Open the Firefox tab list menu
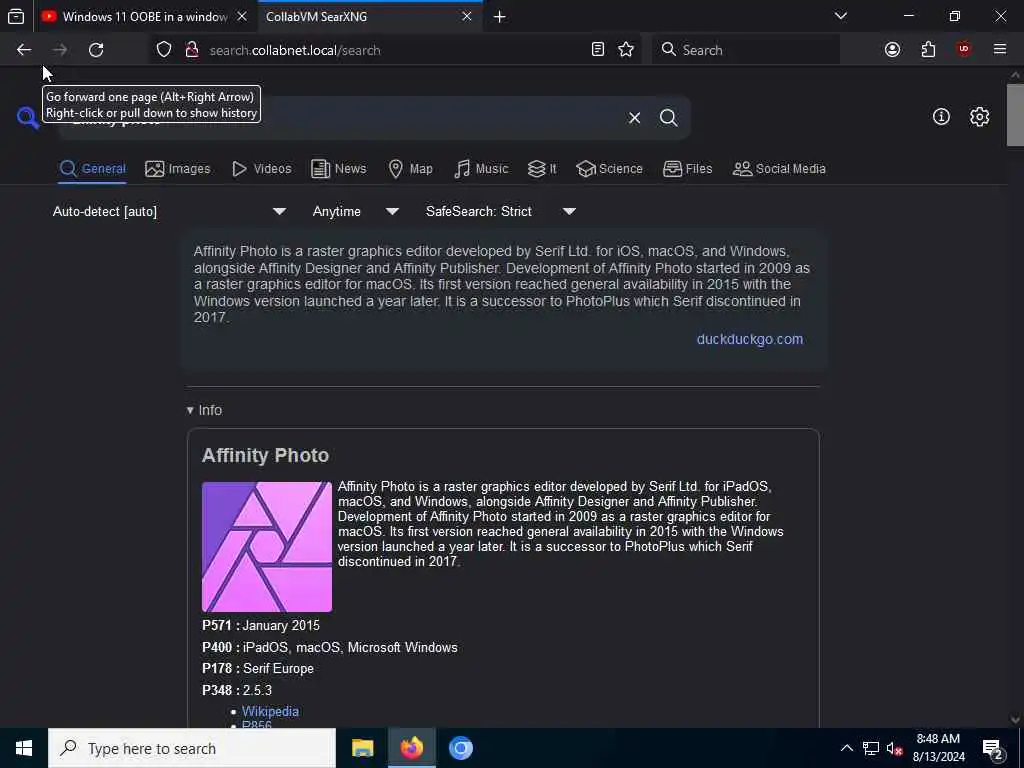 click(840, 16)
